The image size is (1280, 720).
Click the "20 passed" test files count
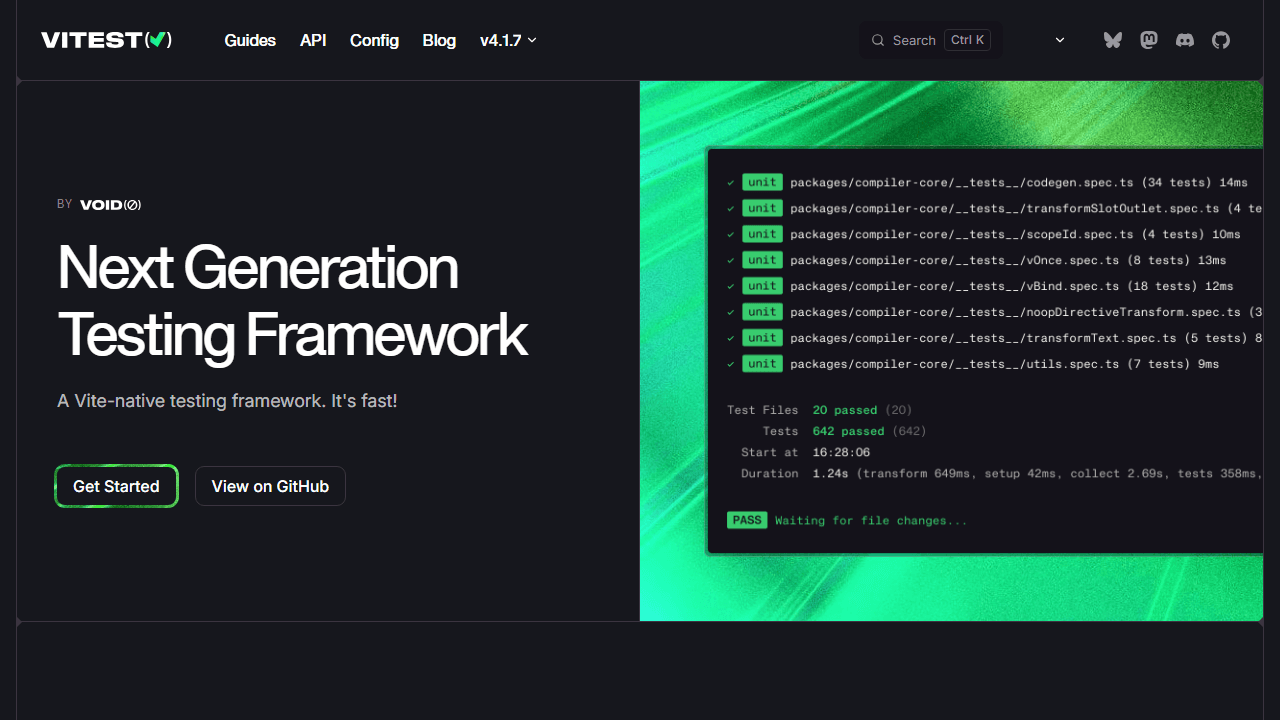pos(845,410)
